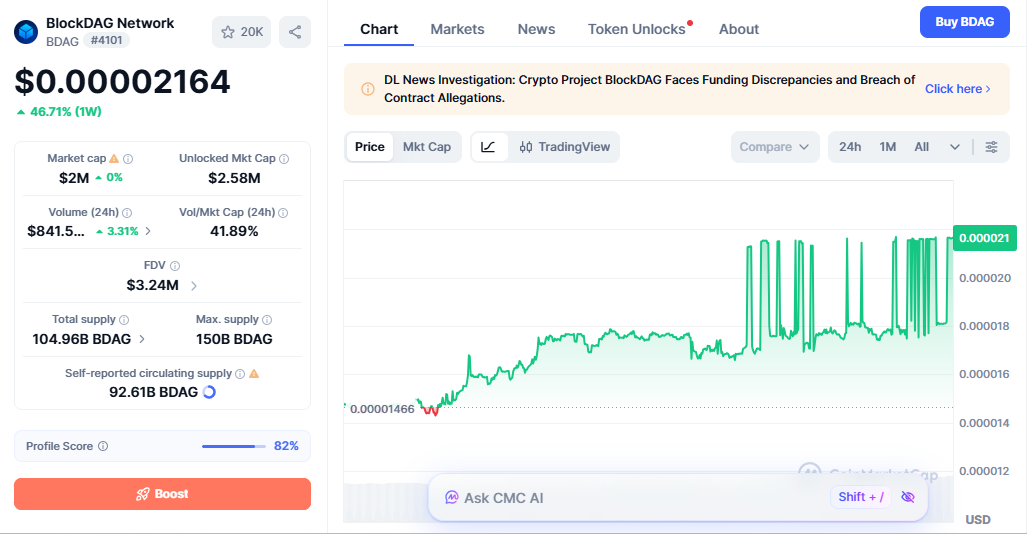Image resolution: width=1027 pixels, height=534 pixels.
Task: Click the 92.61B BDAG circulating supply value
Action: tap(153, 392)
